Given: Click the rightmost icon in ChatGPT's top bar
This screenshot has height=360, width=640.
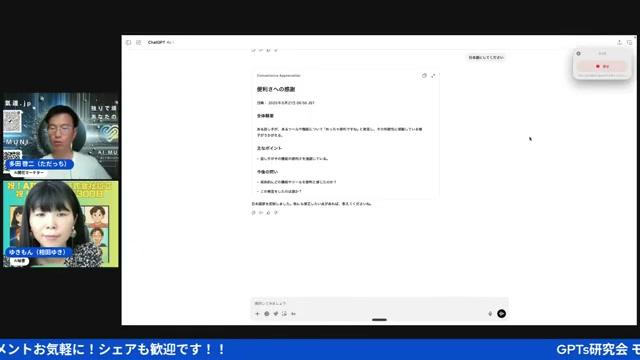Looking at the screenshot, I should [629, 42].
